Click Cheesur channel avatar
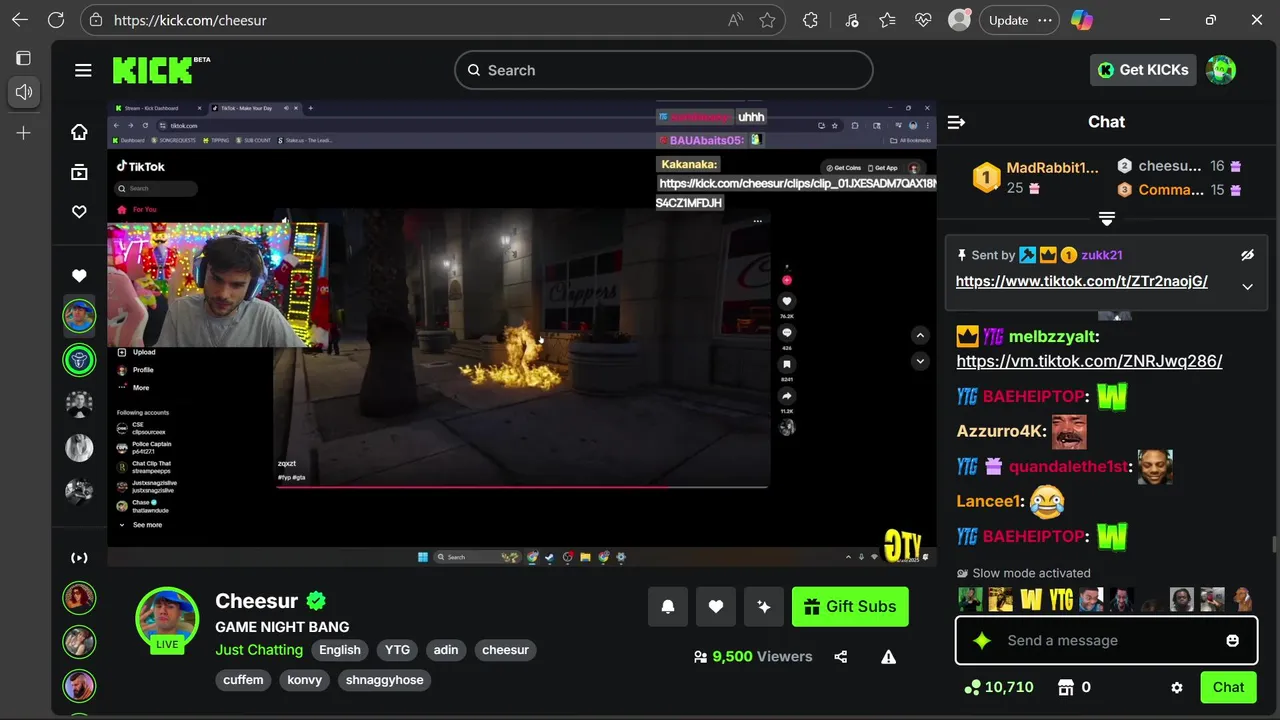Viewport: 1280px width, 720px height. click(x=167, y=619)
